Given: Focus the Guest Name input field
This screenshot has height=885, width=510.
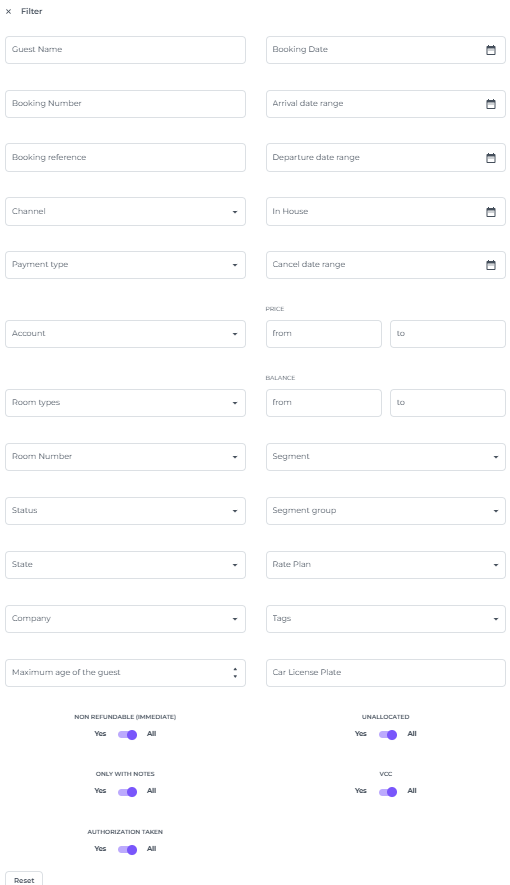Looking at the screenshot, I should point(125,50).
